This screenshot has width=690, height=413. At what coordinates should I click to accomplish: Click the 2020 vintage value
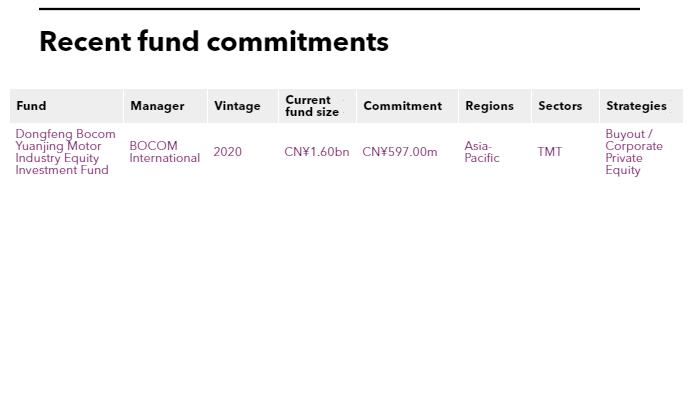pyautogui.click(x=227, y=152)
